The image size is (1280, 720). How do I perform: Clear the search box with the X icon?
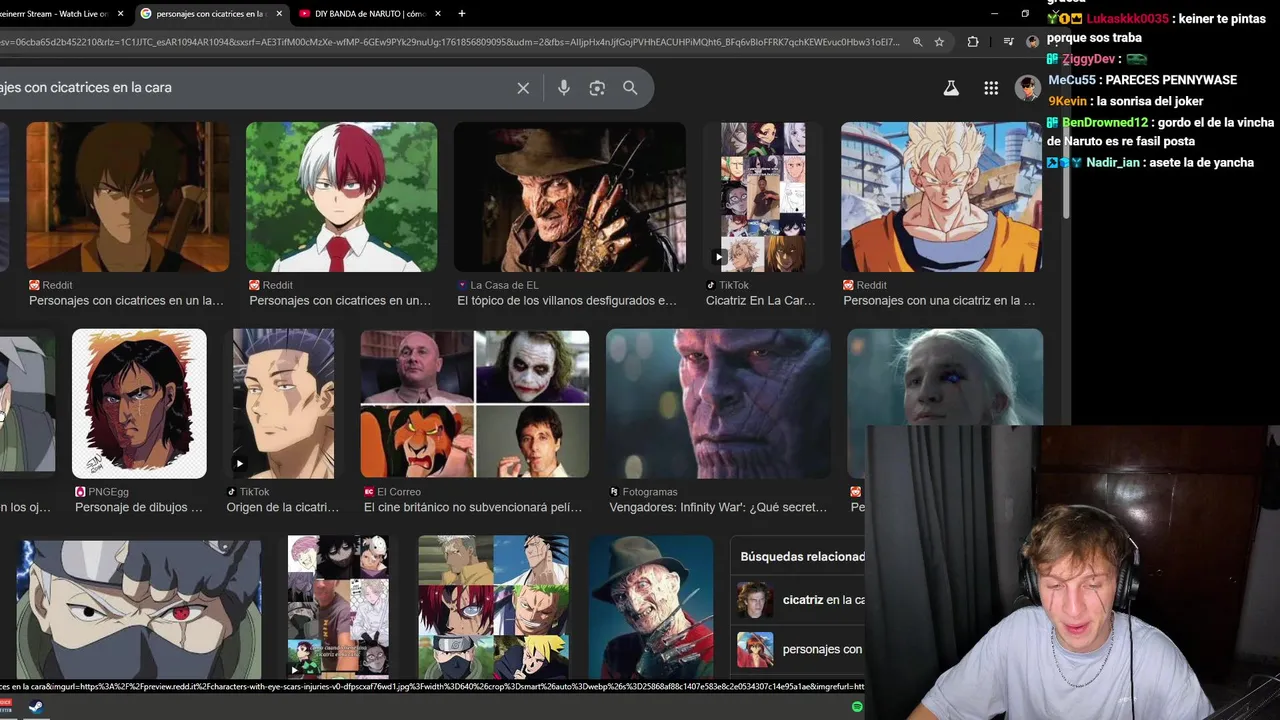tap(523, 88)
